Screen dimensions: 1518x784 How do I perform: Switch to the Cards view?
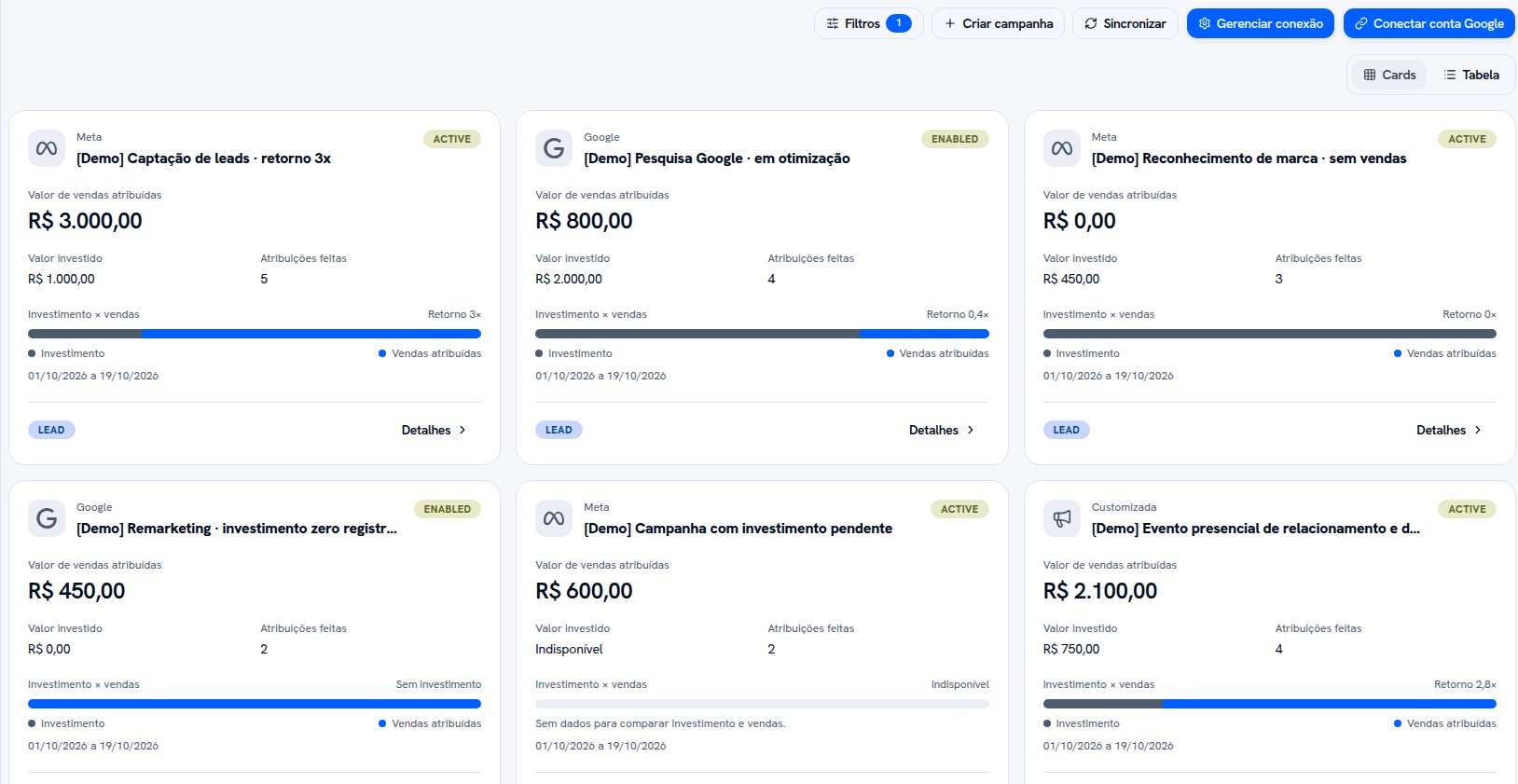click(x=1389, y=75)
